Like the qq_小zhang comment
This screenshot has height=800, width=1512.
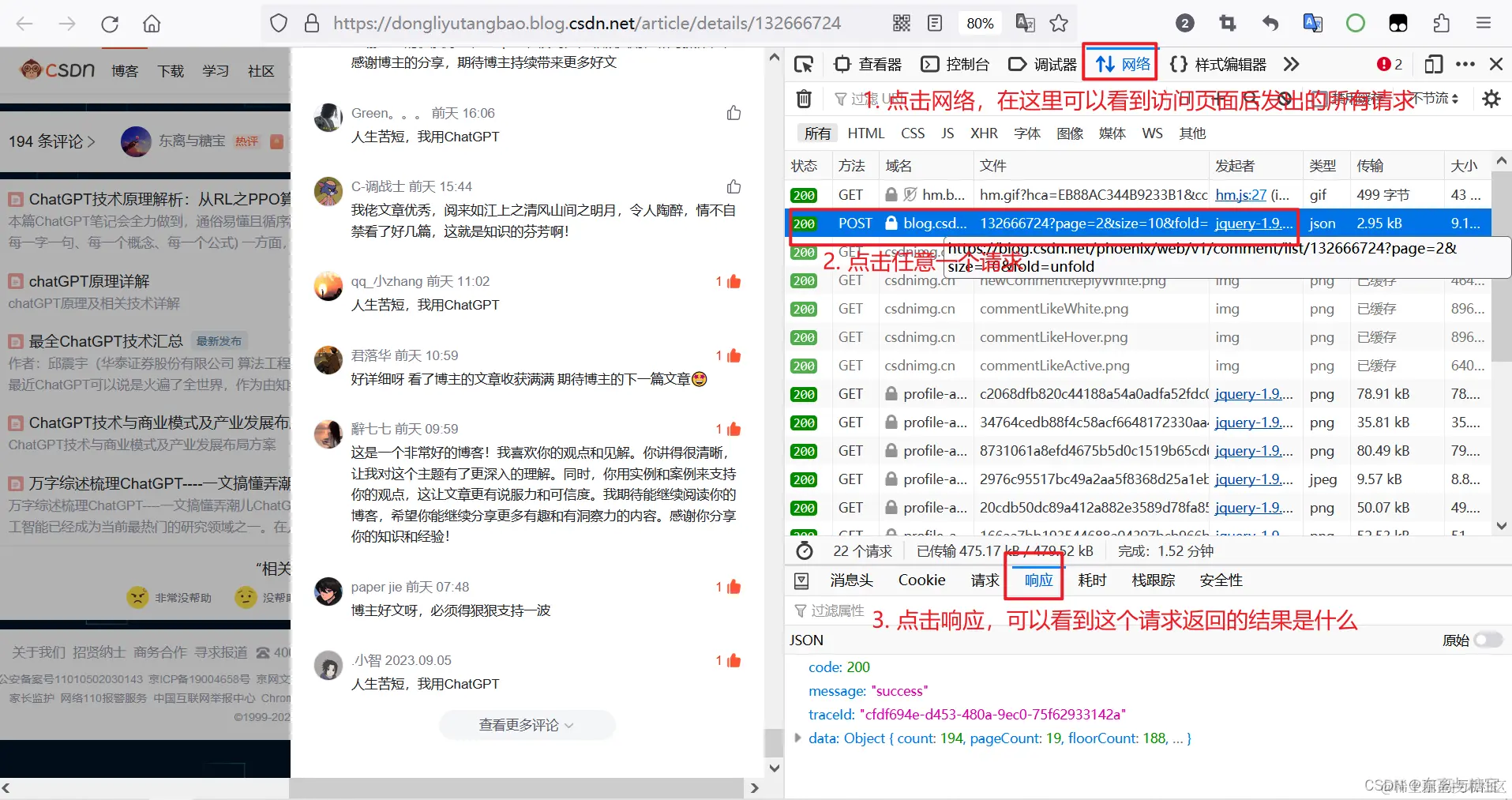[733, 281]
